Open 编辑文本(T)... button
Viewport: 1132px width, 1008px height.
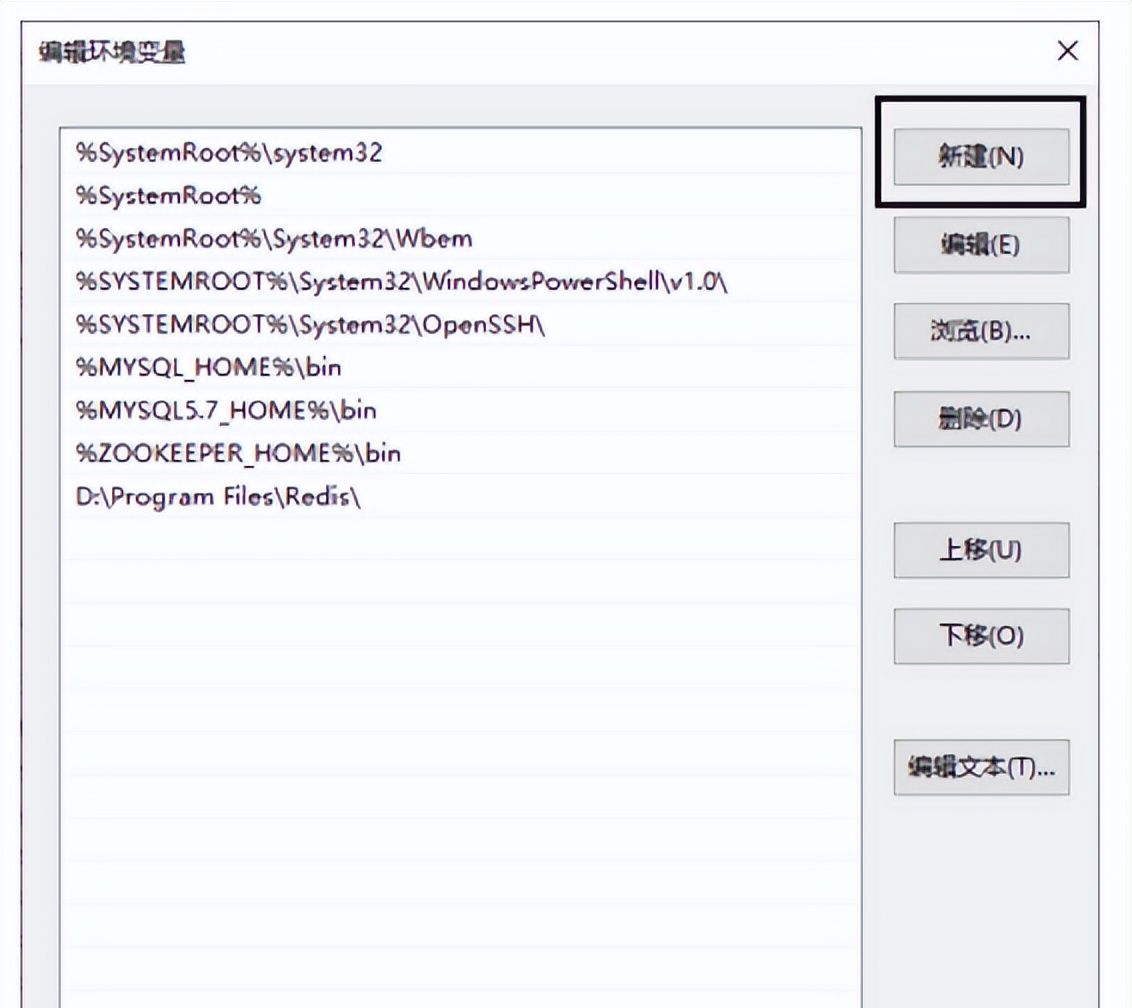981,768
